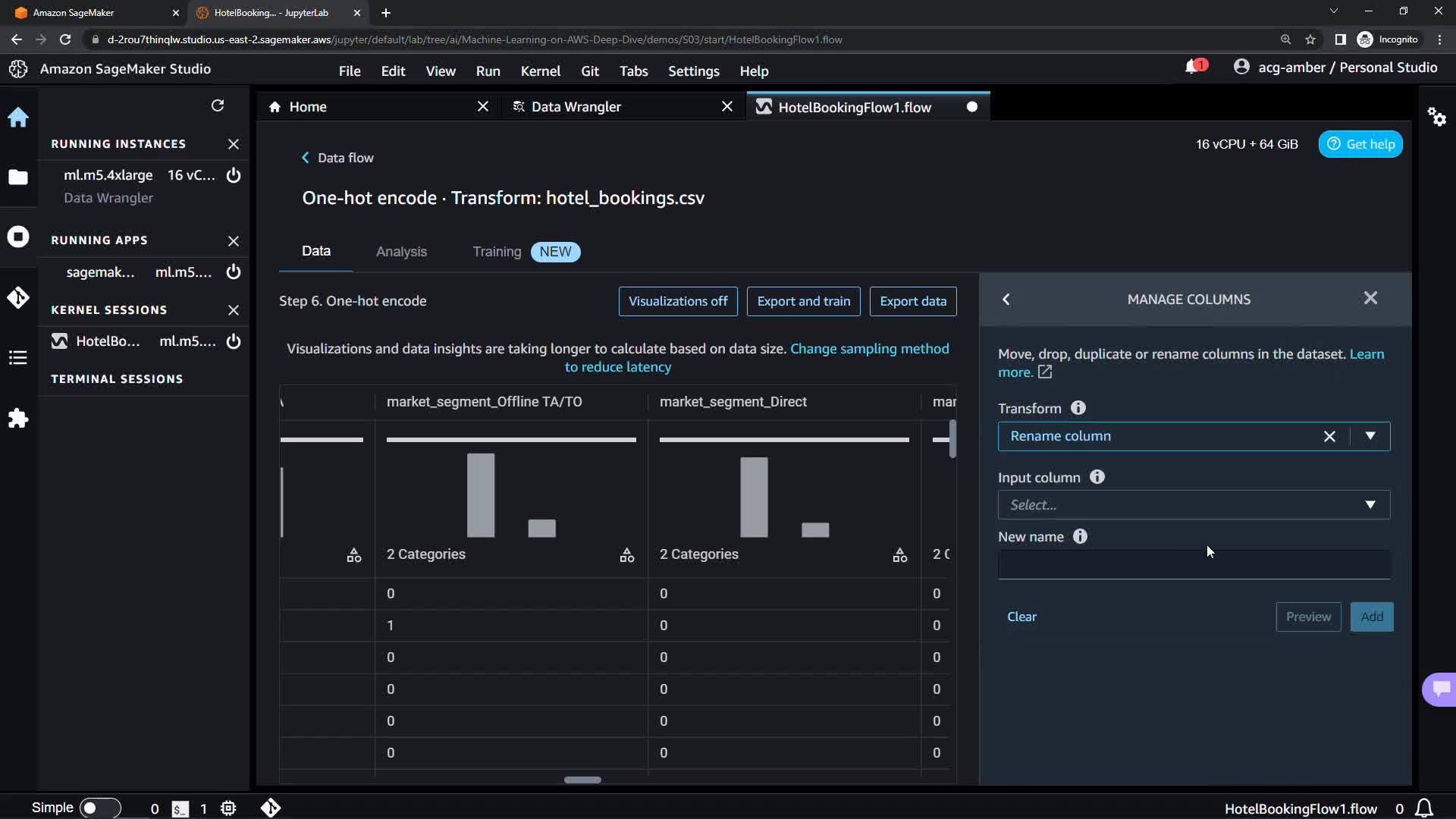Open the file browser folder icon
The image size is (1456, 819).
click(18, 177)
